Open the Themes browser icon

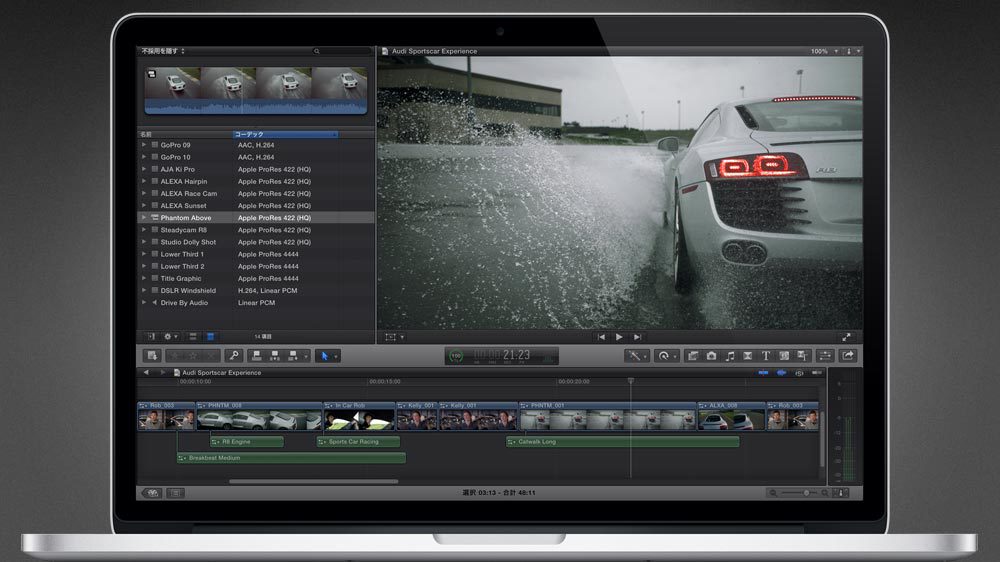pos(802,356)
